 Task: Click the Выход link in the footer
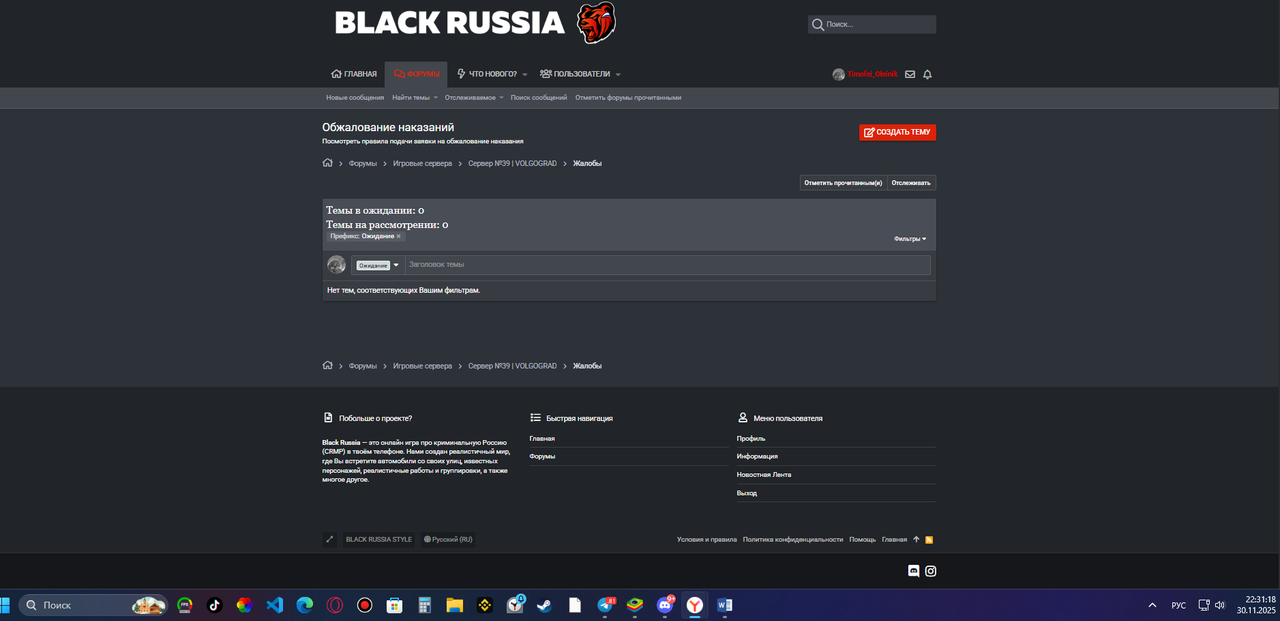pyautogui.click(x=747, y=493)
